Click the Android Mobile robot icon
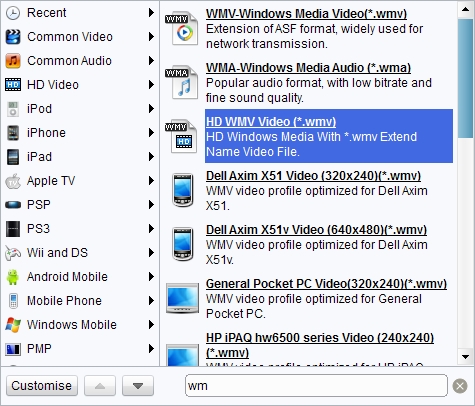The image size is (475, 406). (13, 277)
